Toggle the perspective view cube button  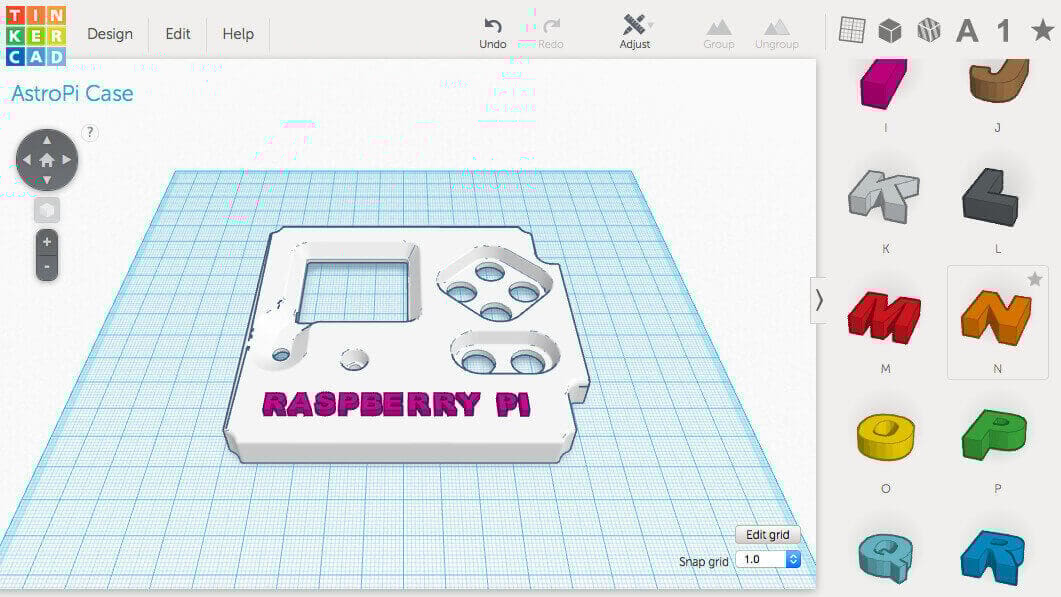tap(47, 210)
